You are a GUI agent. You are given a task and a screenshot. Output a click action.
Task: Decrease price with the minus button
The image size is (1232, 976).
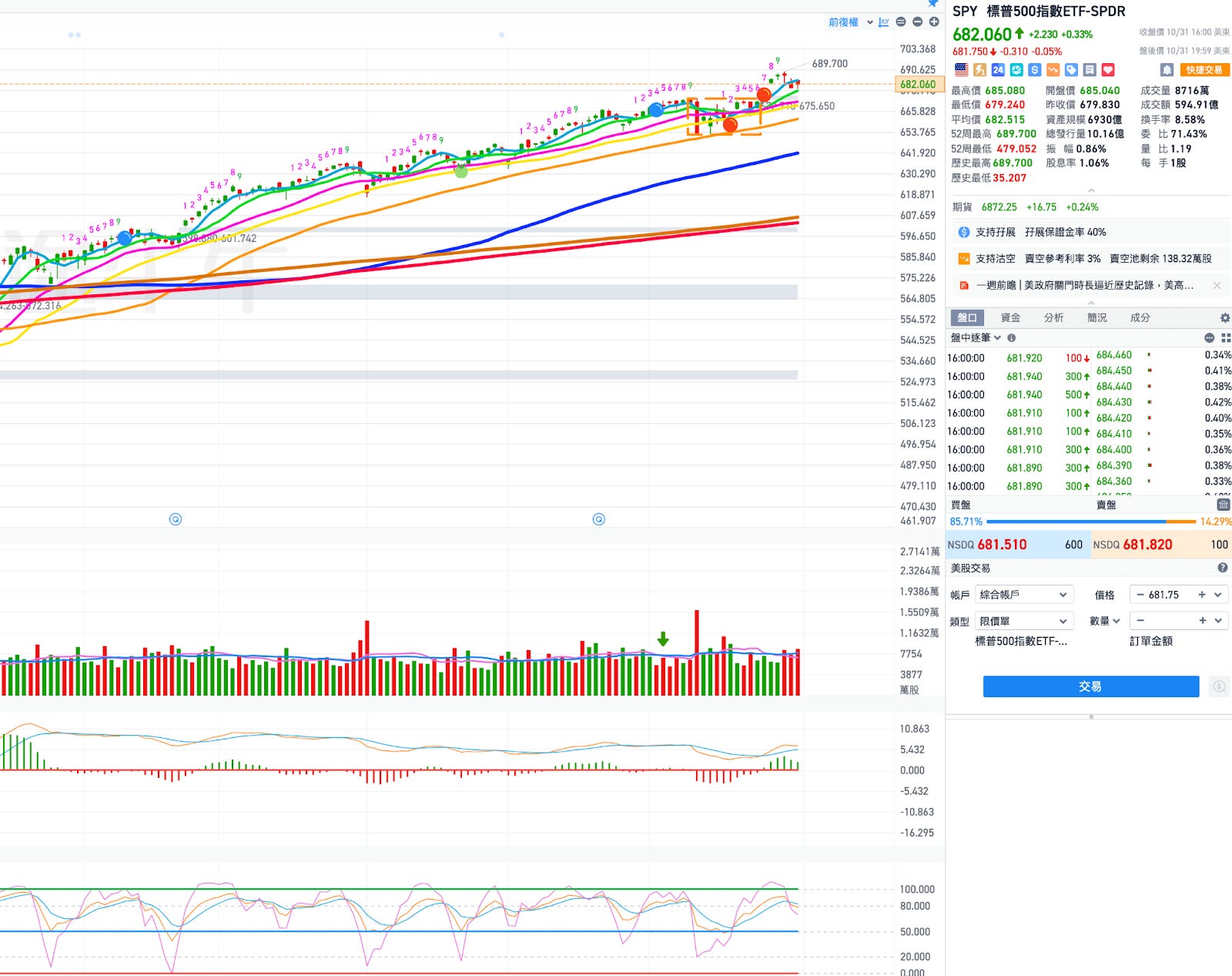coord(1140,595)
